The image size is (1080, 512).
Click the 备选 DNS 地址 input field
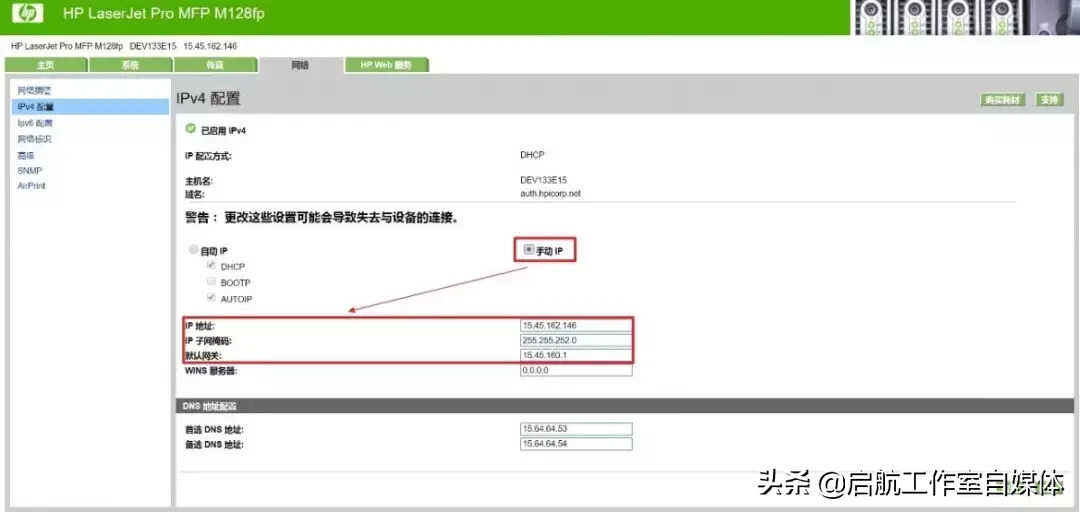pos(576,444)
